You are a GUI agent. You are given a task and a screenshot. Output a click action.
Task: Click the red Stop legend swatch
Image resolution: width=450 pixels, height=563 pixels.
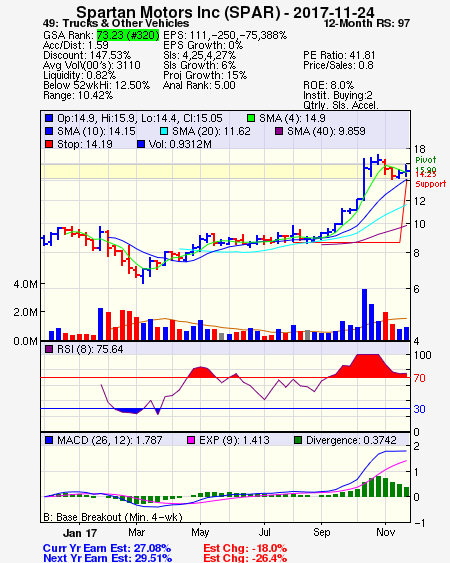49,144
